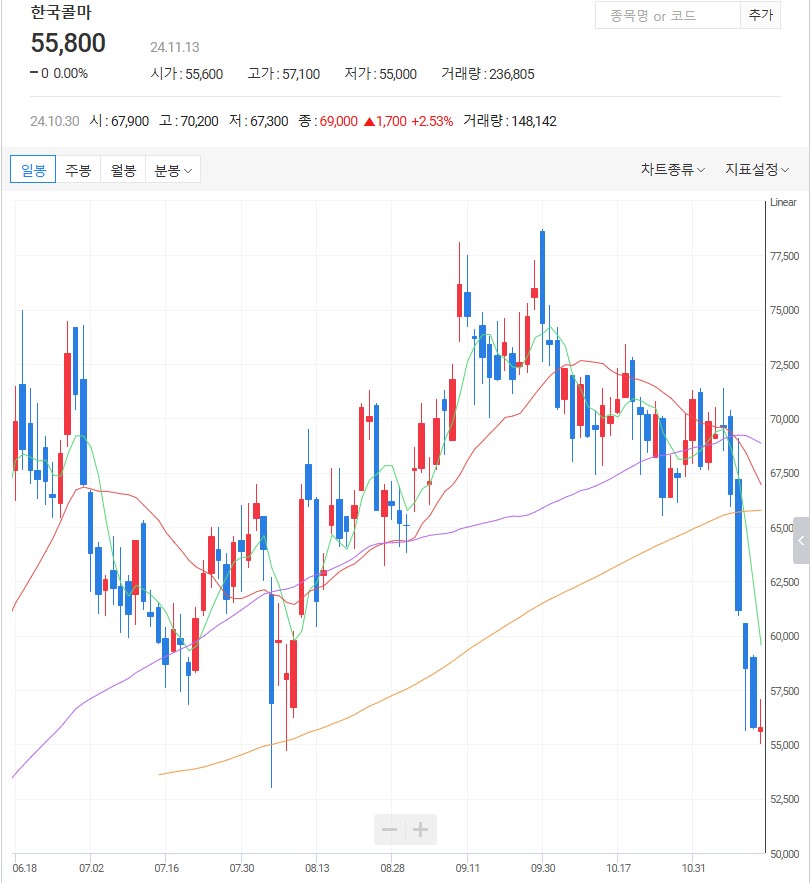Select the tallest blue candle near 09.30
Viewport: 811px width, 883px height.
(x=542, y=277)
